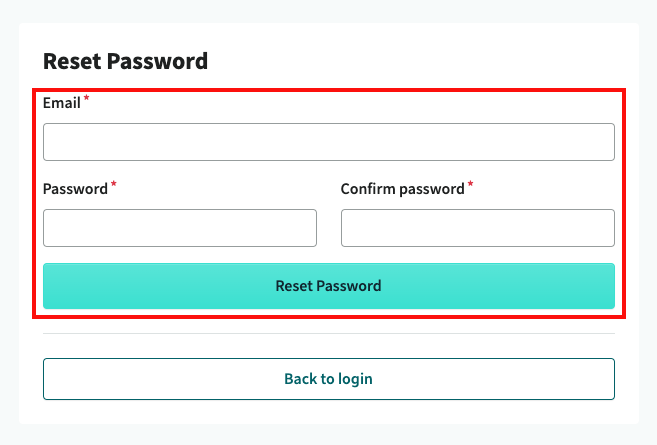Place cursor in the wide Email box
This screenshot has height=445, width=657.
[x=328, y=142]
